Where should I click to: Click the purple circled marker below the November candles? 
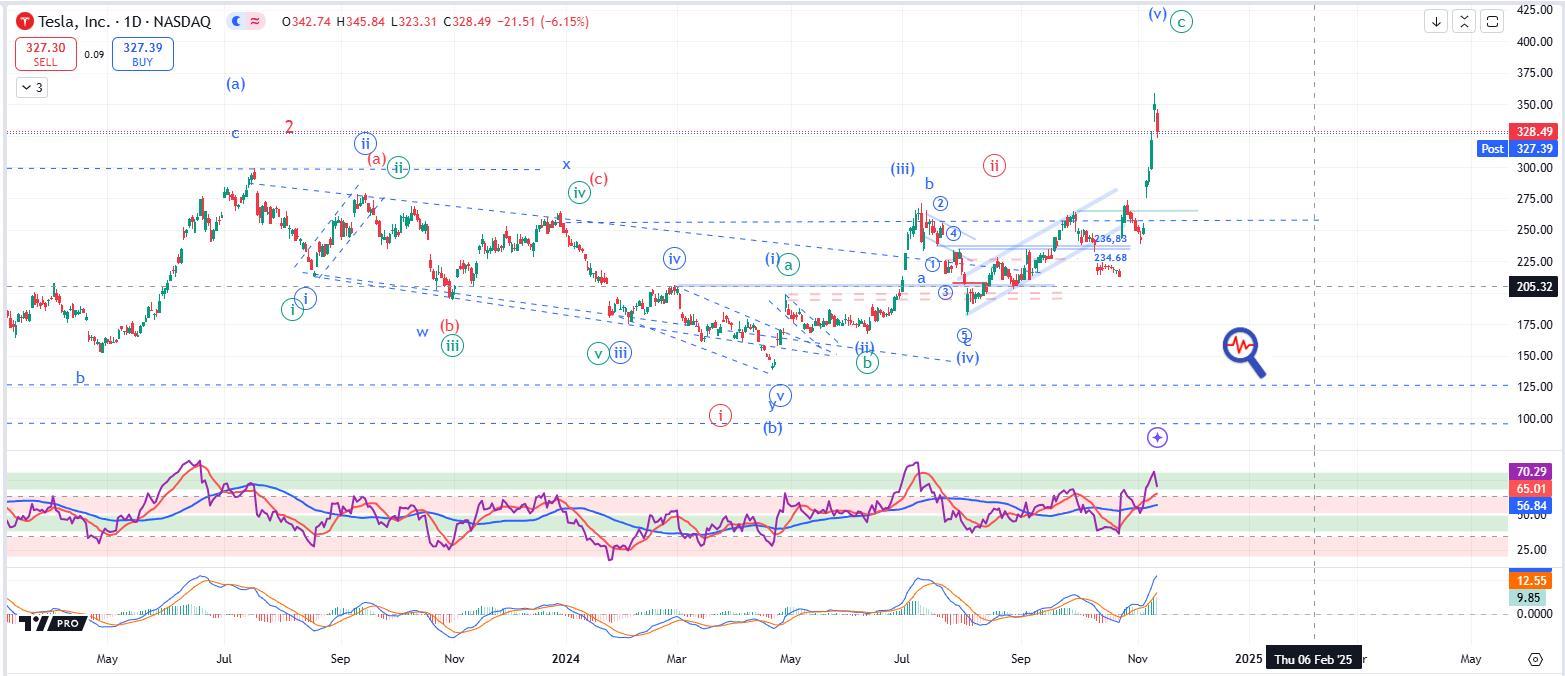click(x=1157, y=437)
